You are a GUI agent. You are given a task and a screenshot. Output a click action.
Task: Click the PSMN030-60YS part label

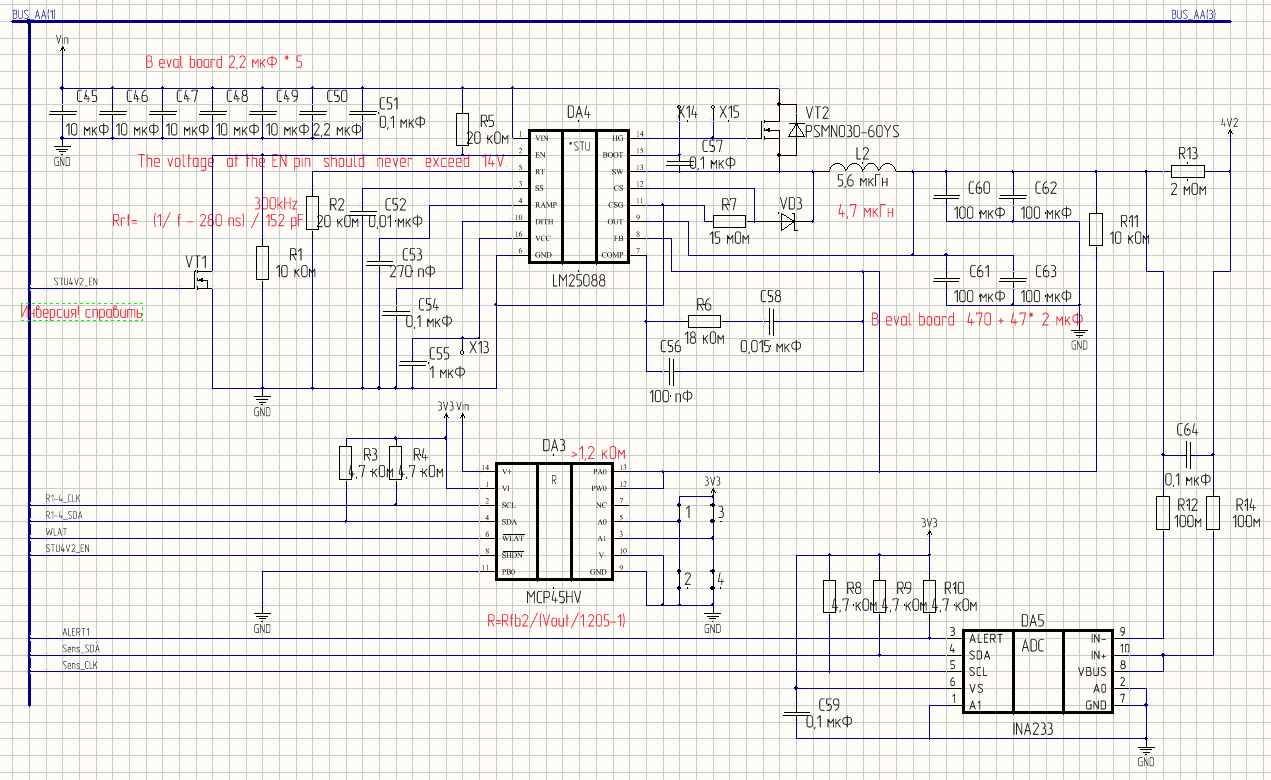(851, 131)
